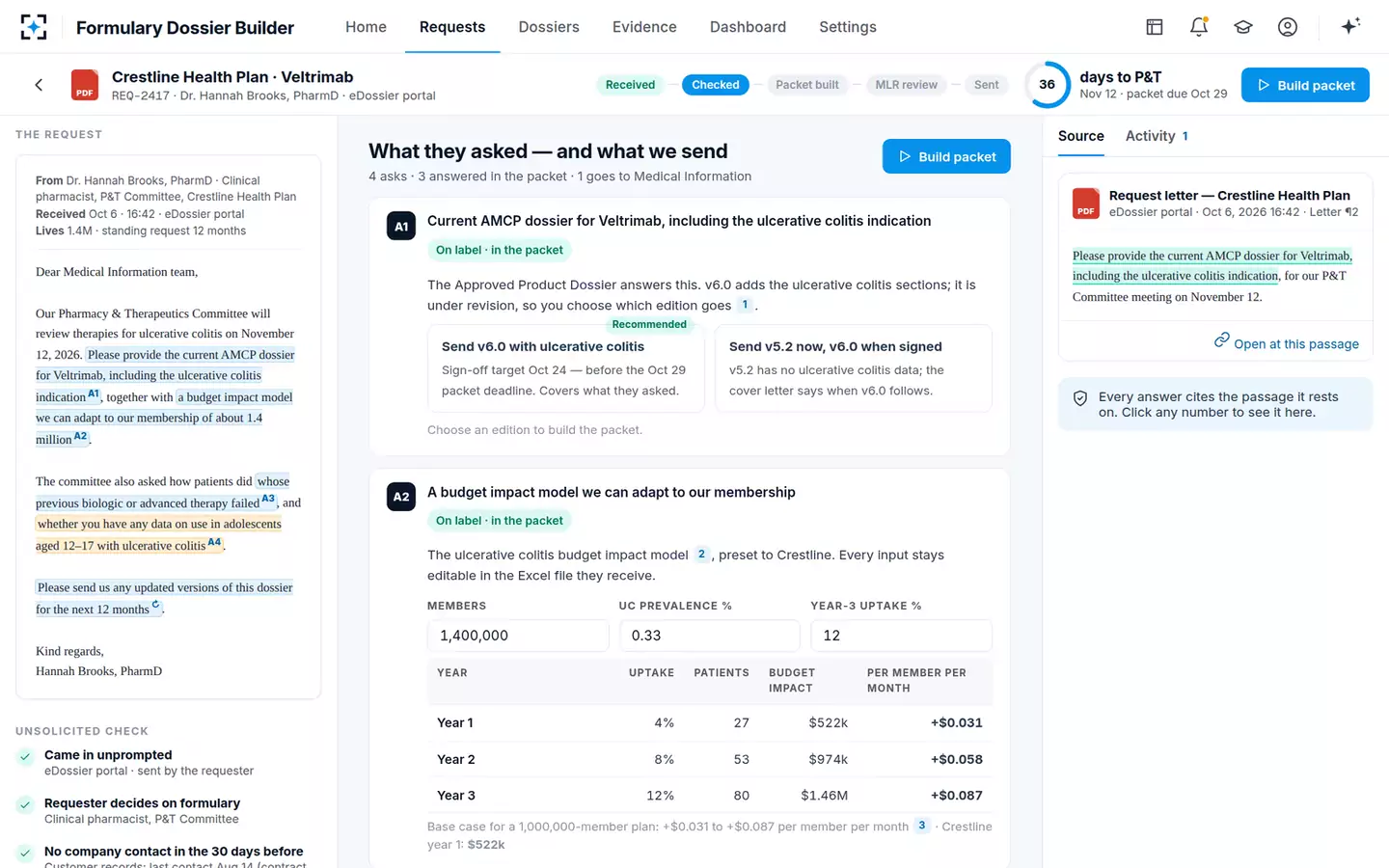Image resolution: width=1389 pixels, height=868 pixels.
Task: Click the Came in unprompted check item
Action: (168, 762)
